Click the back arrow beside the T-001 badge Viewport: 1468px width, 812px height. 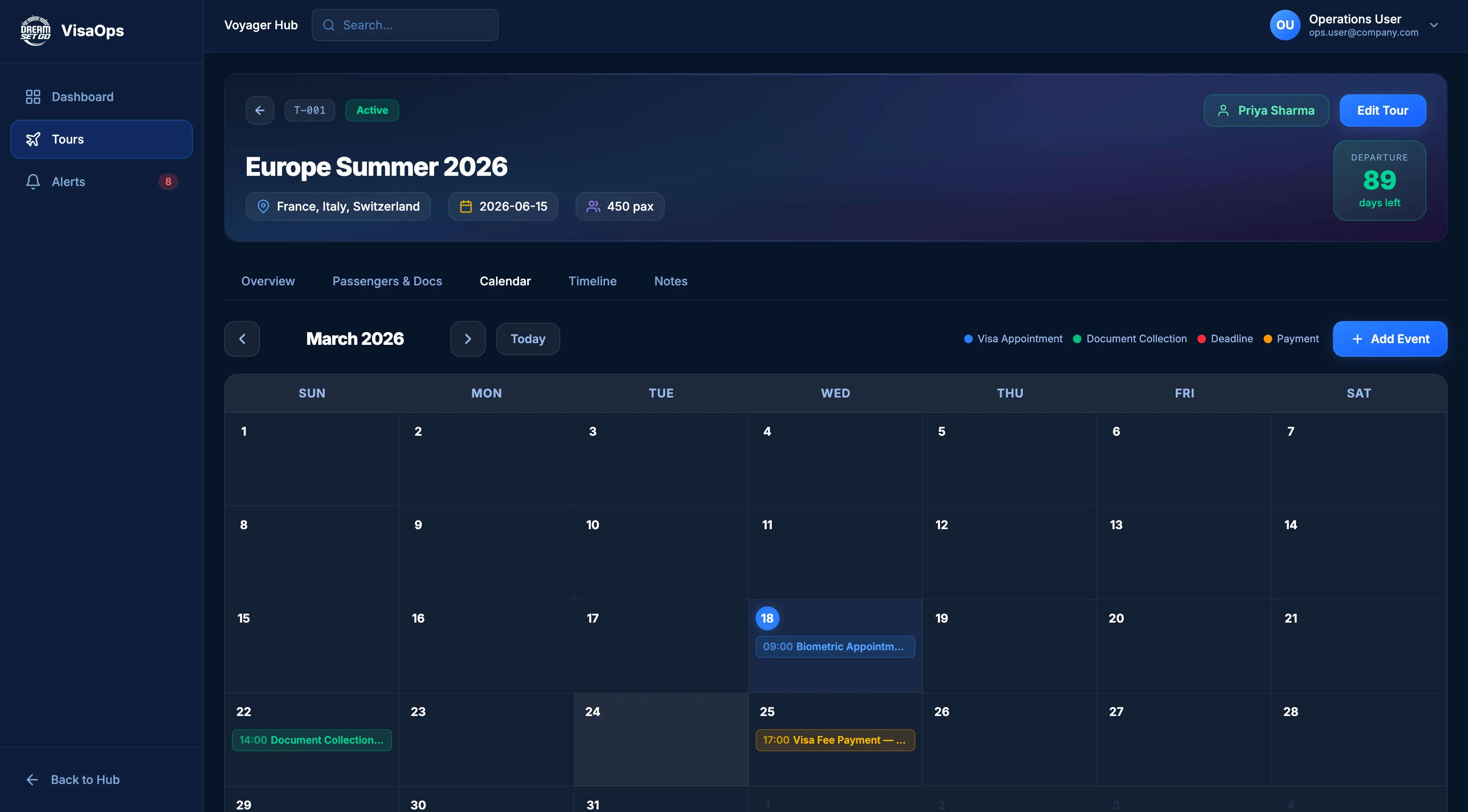260,110
